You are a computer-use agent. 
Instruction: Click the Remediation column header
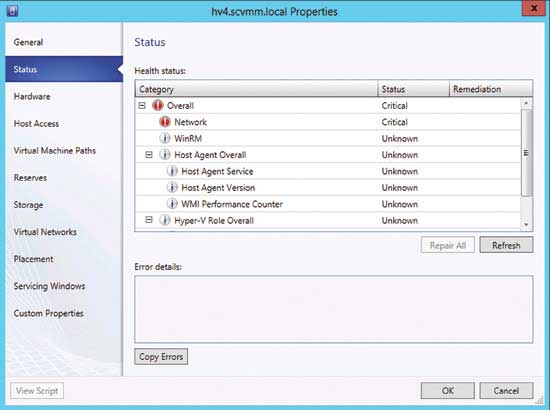pos(491,89)
